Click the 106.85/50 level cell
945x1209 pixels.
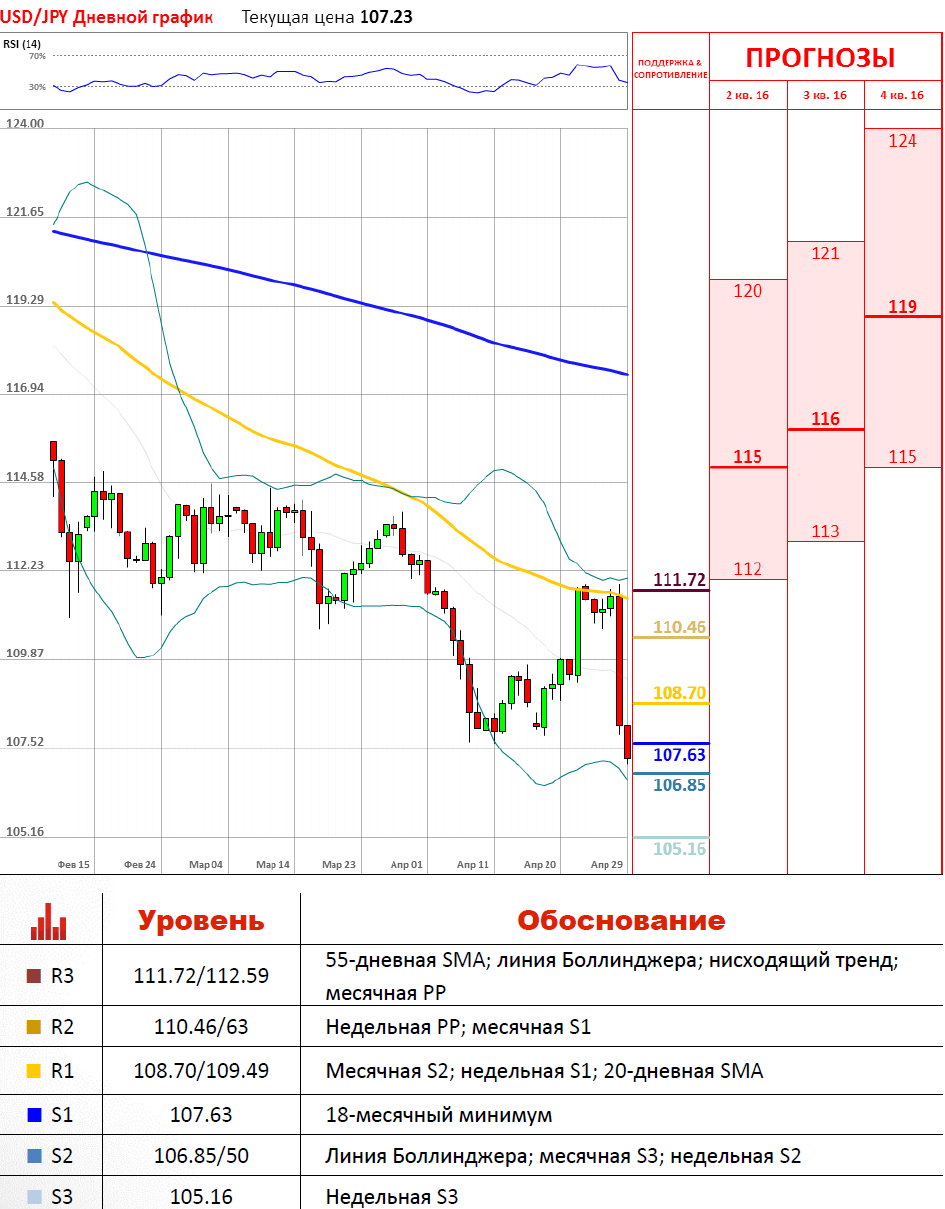201,1157
